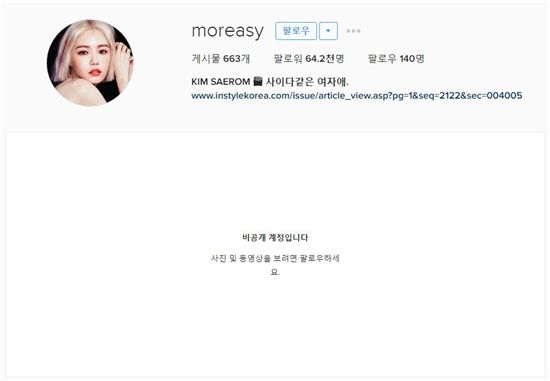
Task: View the 게시물 663개 posts count
Action: [221, 59]
